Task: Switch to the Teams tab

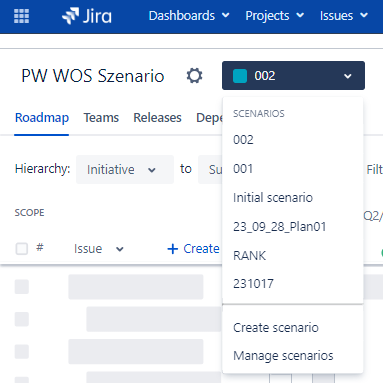Action: (101, 118)
